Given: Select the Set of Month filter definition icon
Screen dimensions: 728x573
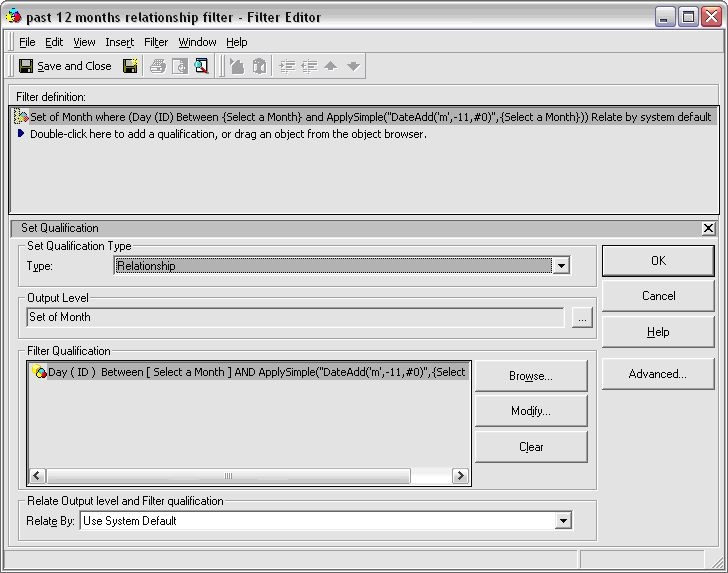Looking at the screenshot, I should 21,117.
